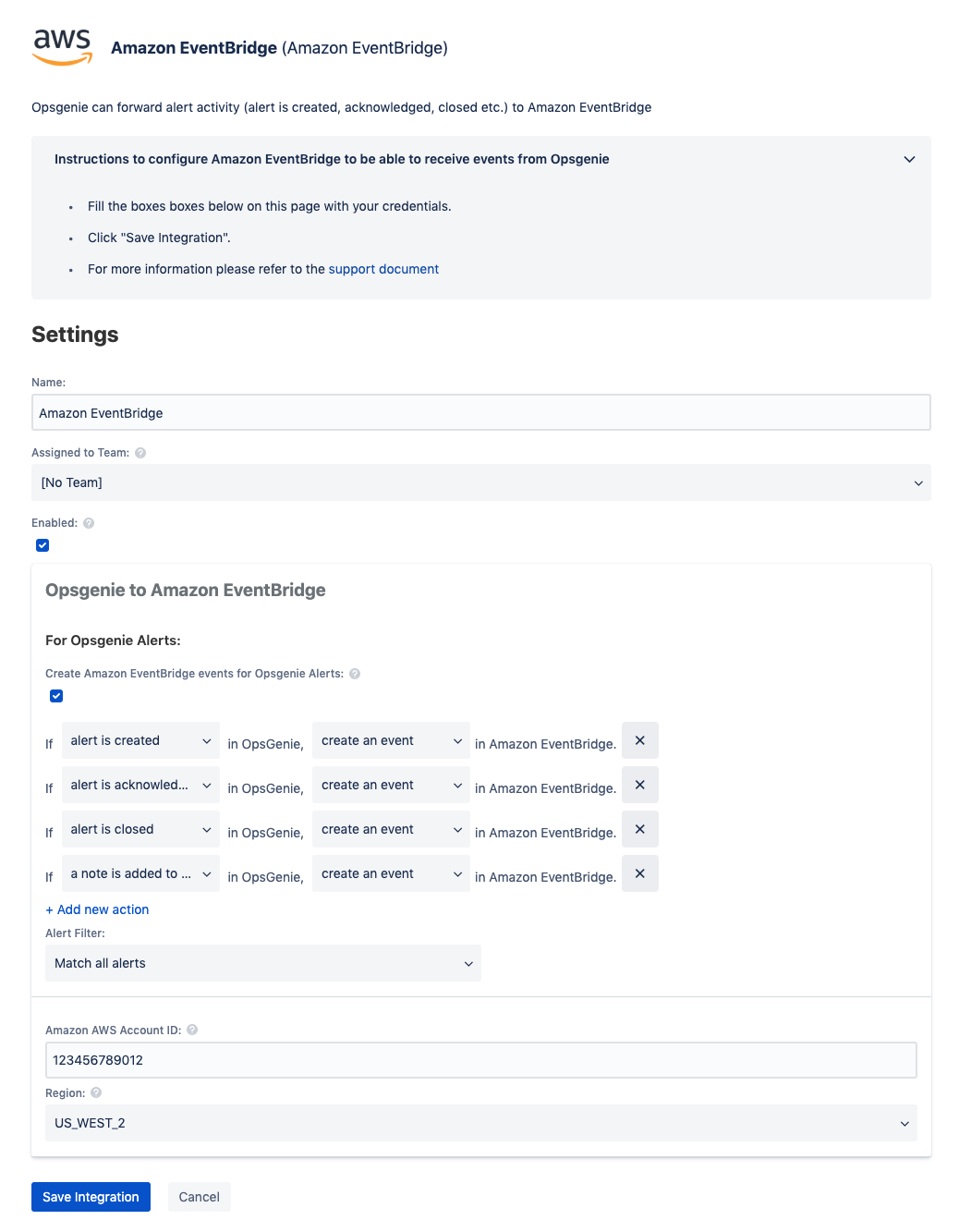This screenshot has height=1232, width=959.
Task: Open the 'alert is acknowledged' condition dropdown
Action: pyautogui.click(x=140, y=785)
